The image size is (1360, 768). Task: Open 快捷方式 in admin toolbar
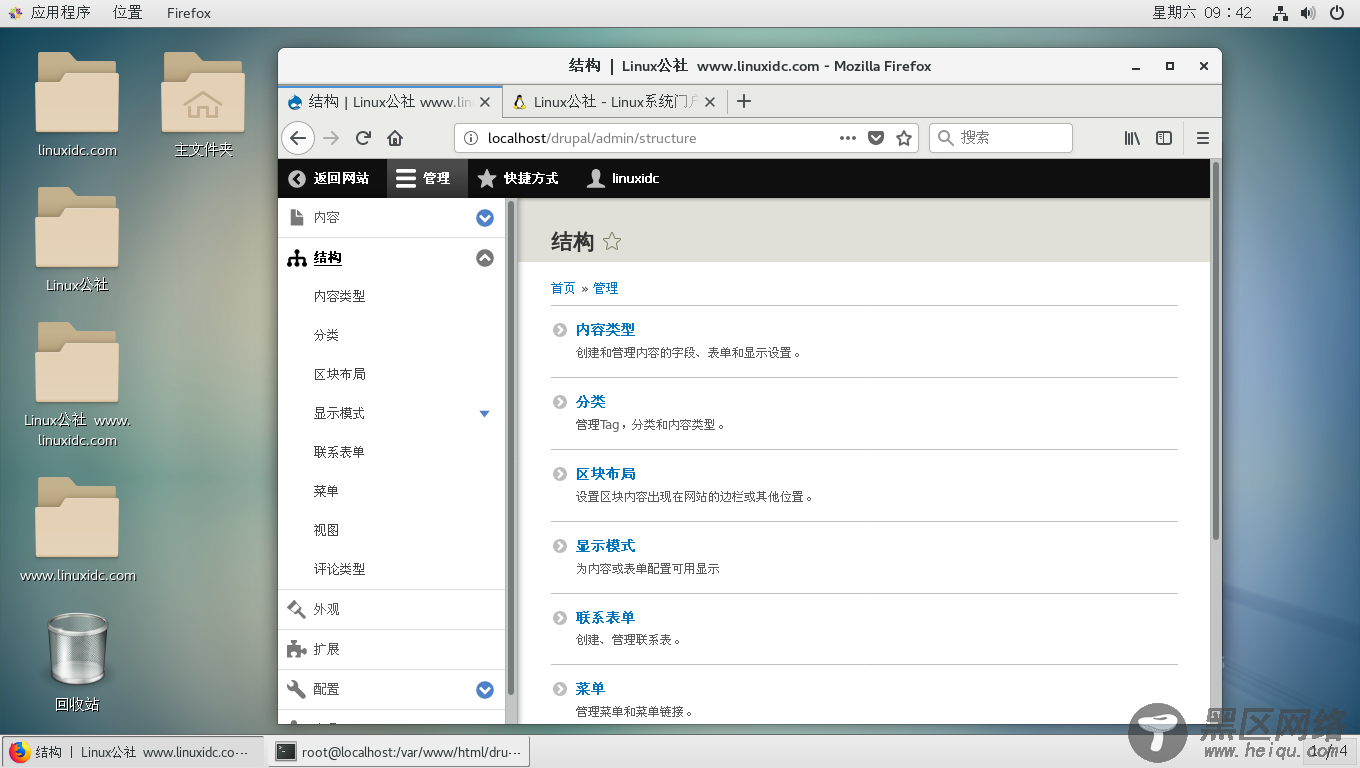tap(518, 178)
